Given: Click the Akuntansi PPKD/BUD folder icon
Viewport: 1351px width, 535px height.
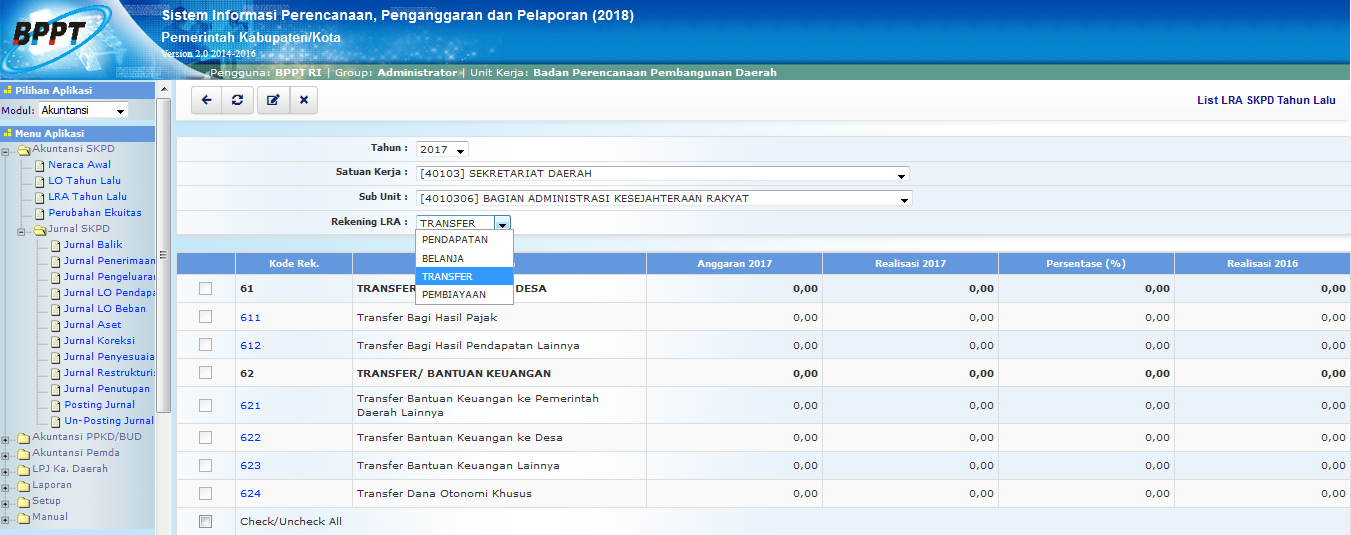Looking at the screenshot, I should point(23,437).
